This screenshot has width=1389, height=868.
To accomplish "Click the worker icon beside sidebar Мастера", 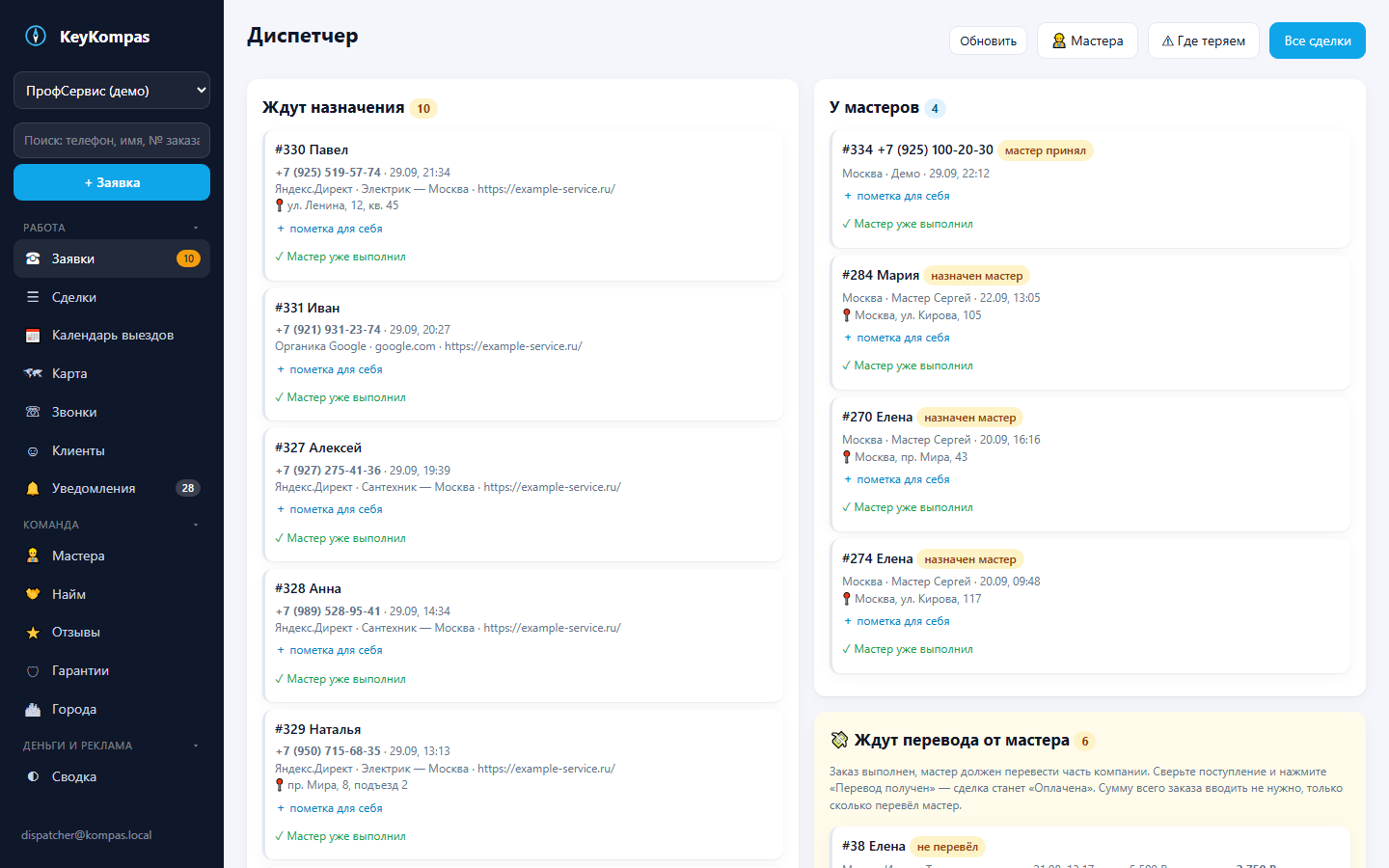I will coord(33,556).
